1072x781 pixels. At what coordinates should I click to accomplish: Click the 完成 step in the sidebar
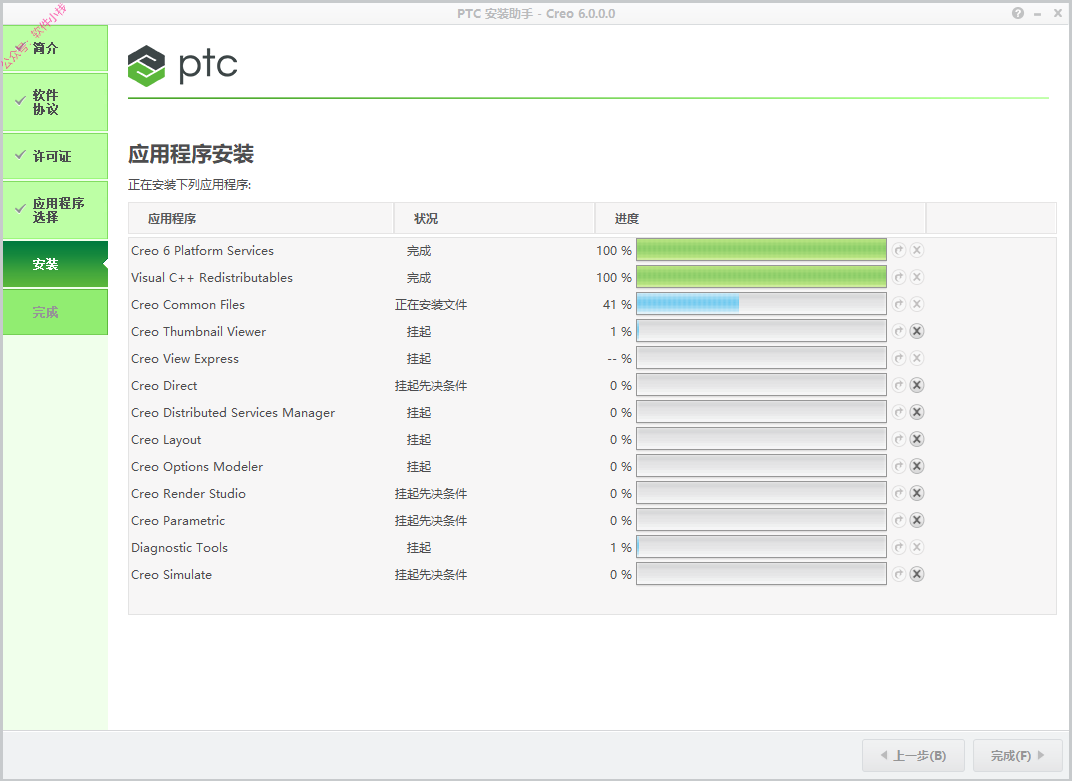point(55,312)
